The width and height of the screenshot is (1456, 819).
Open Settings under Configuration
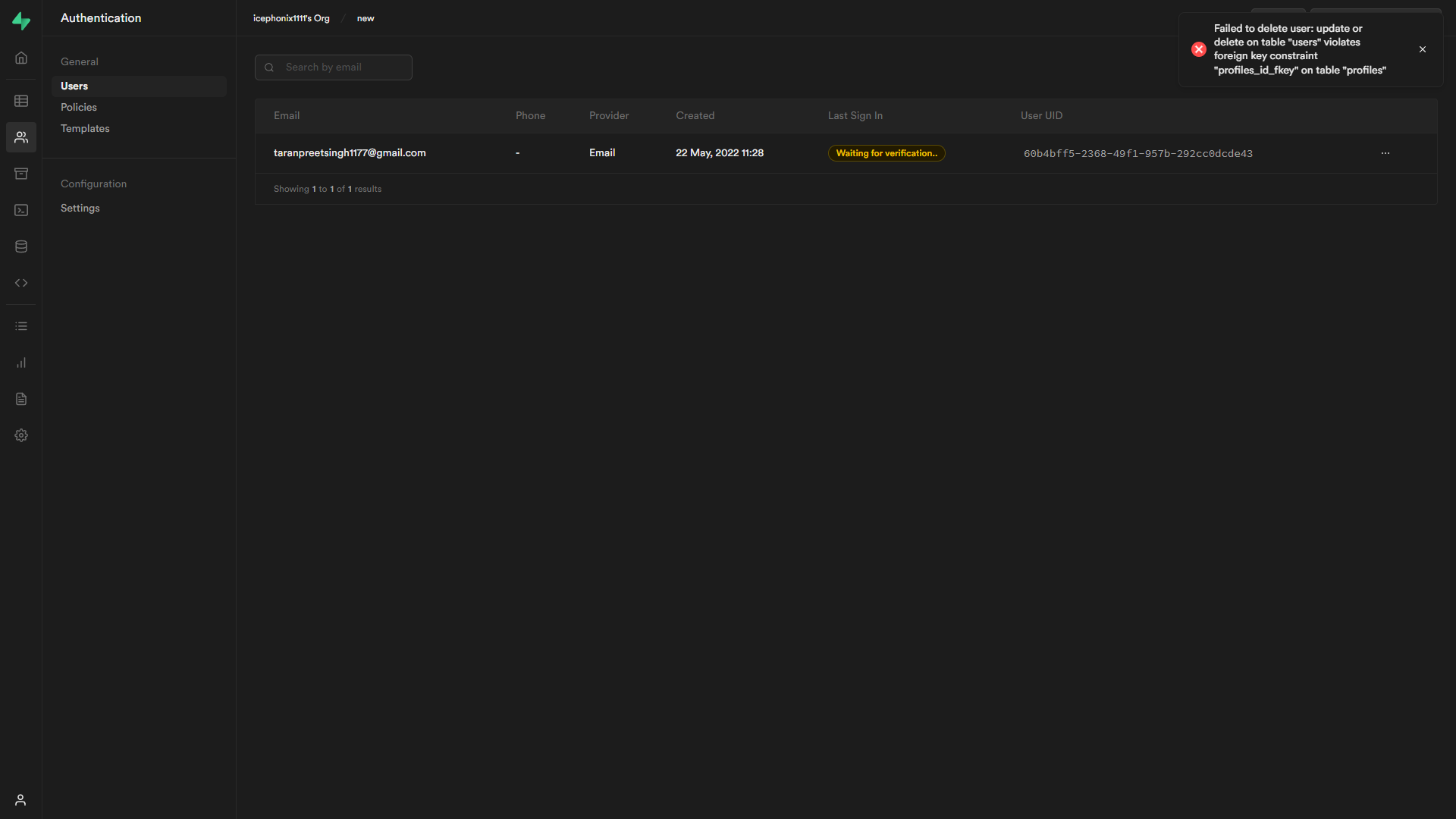coord(80,208)
